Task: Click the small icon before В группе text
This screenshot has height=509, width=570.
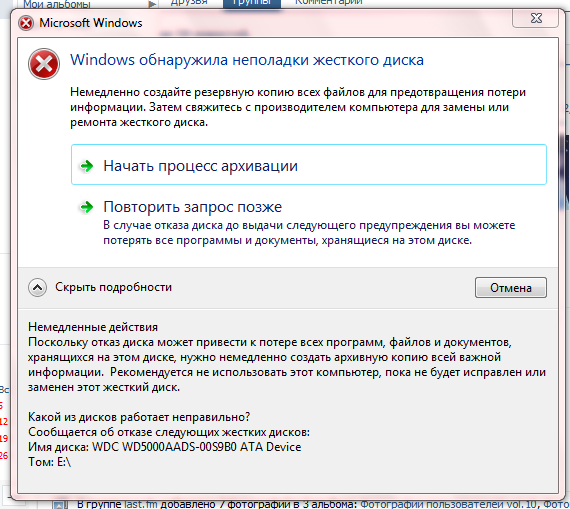Action: click(x=60, y=505)
